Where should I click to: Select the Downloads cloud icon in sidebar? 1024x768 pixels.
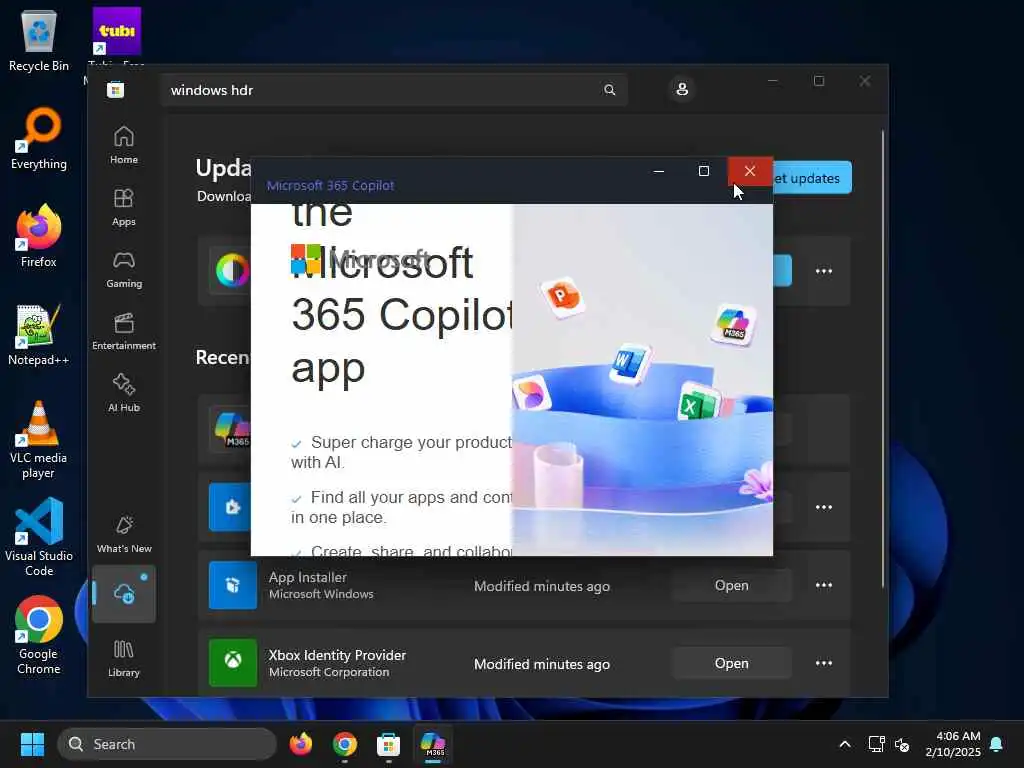pyautogui.click(x=124, y=594)
